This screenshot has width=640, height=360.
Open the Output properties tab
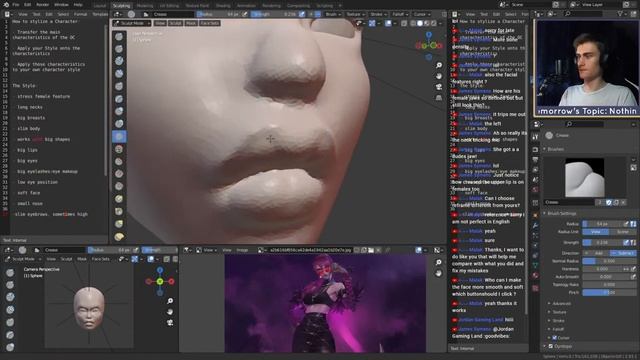pos(536,160)
